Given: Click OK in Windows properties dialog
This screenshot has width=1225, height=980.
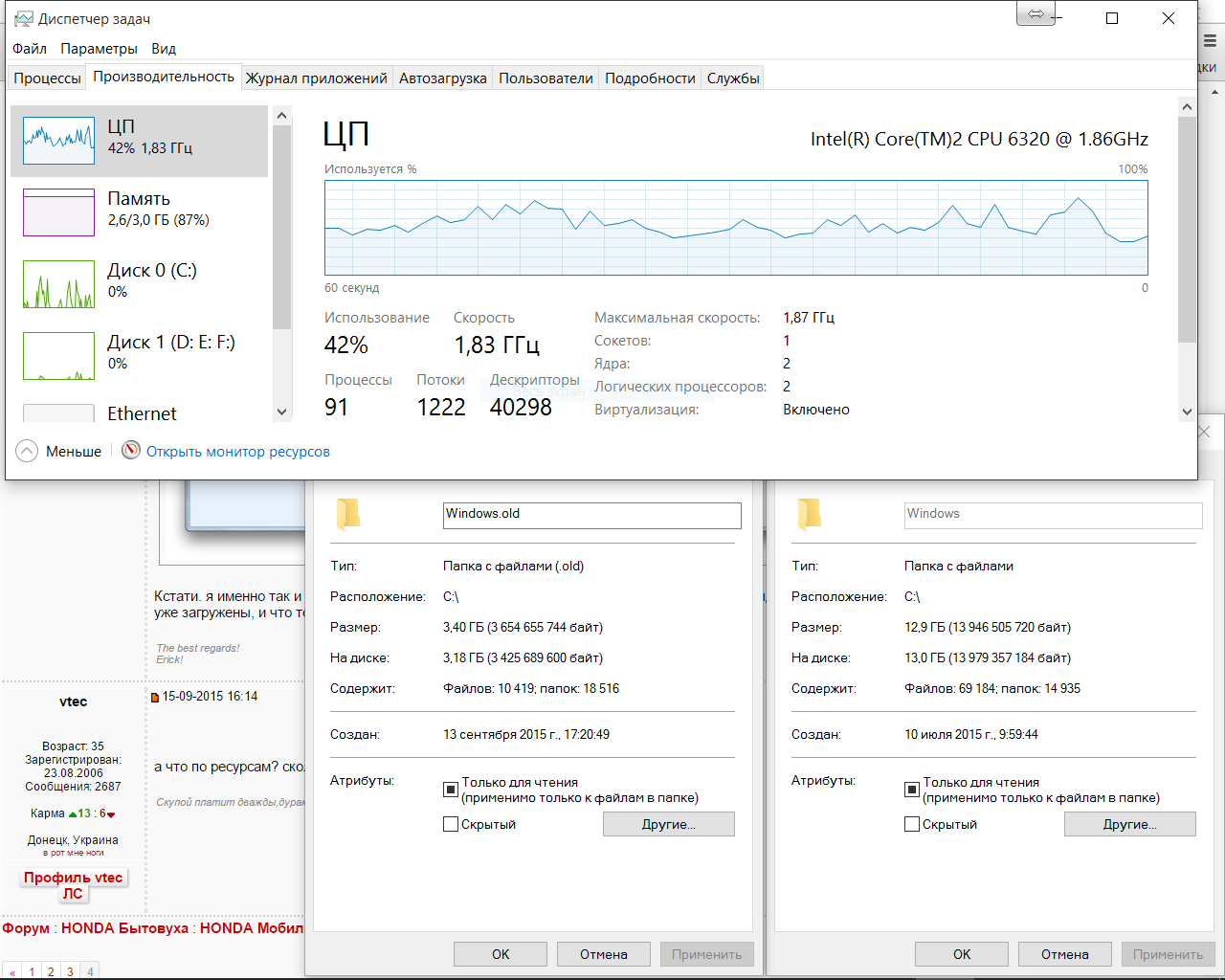Looking at the screenshot, I should 962,954.
